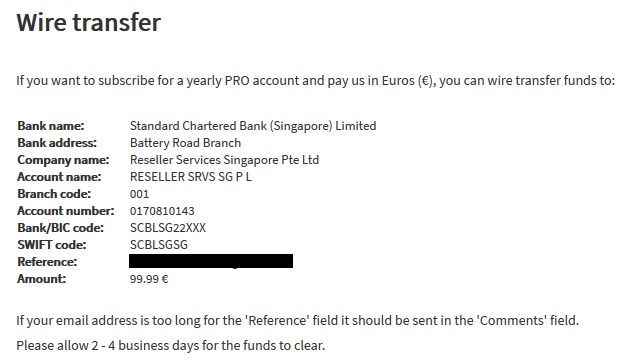
Task: Select Standard Chartered Bank (Singapore) Limited text
Action: pos(253,126)
